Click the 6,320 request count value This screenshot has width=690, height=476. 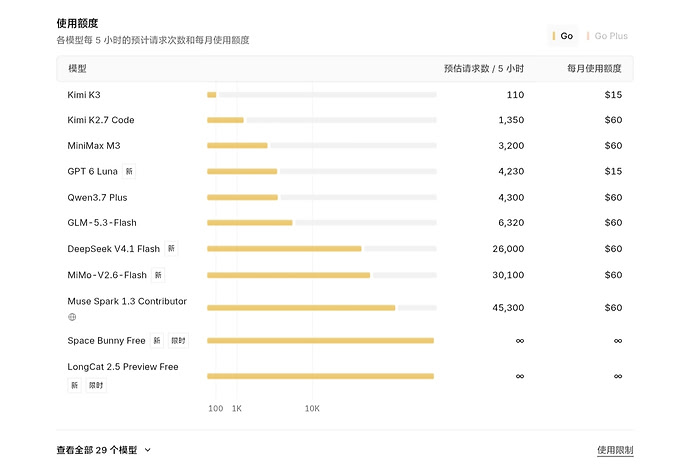click(511, 223)
